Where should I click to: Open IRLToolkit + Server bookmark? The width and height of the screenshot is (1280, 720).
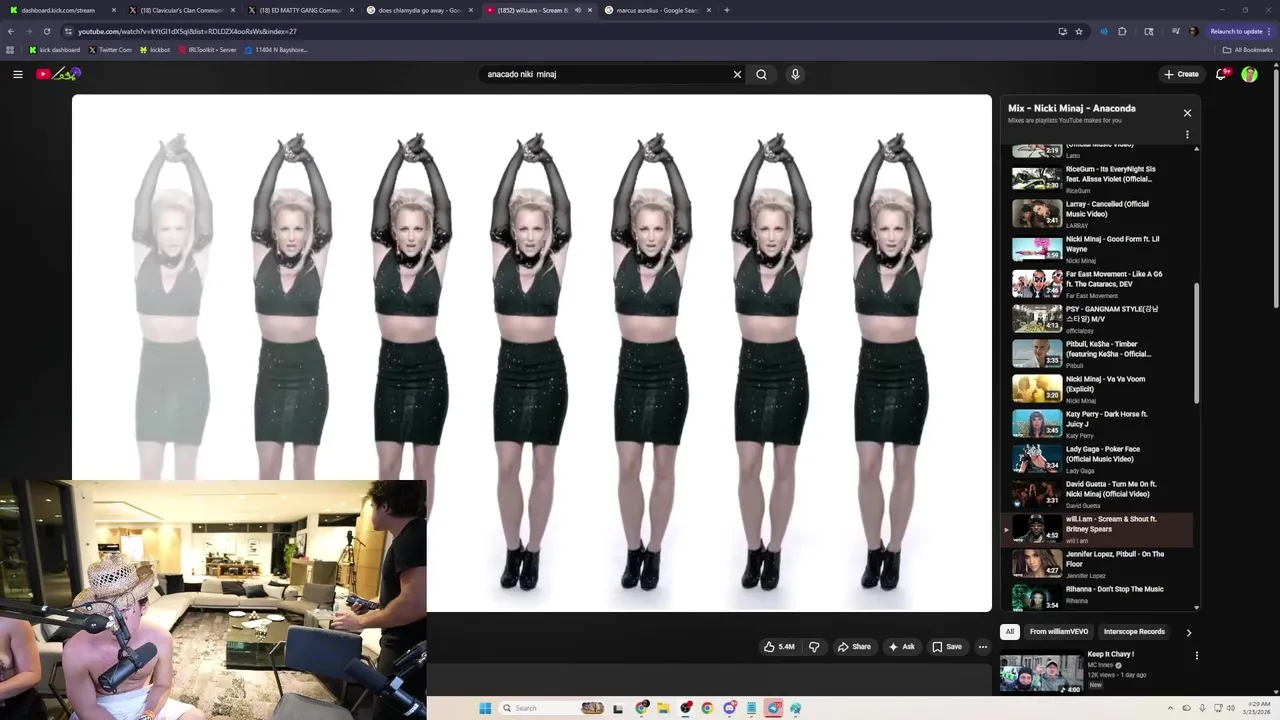click(207, 49)
